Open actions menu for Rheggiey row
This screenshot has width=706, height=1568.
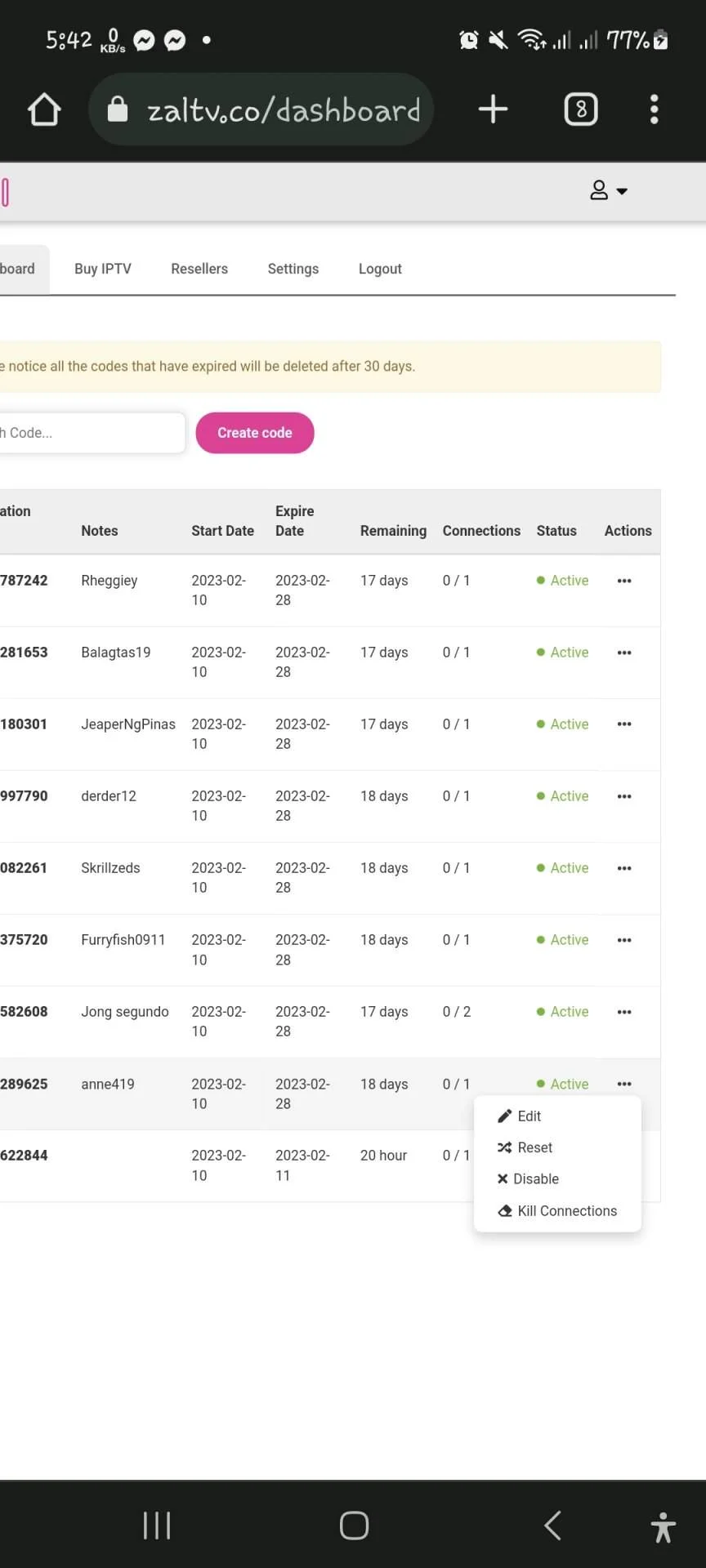[624, 581]
